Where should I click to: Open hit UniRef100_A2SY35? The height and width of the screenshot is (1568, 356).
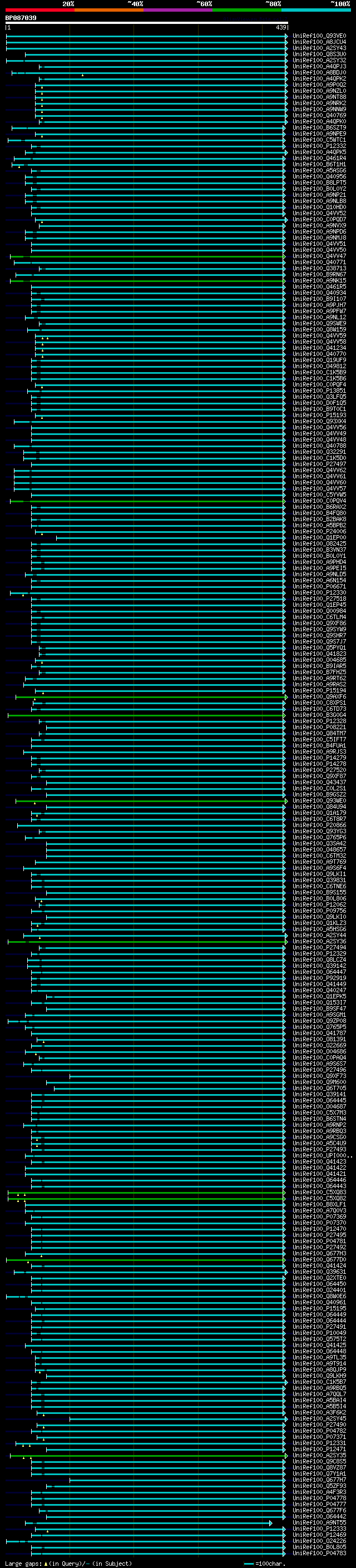[x=319, y=1455]
